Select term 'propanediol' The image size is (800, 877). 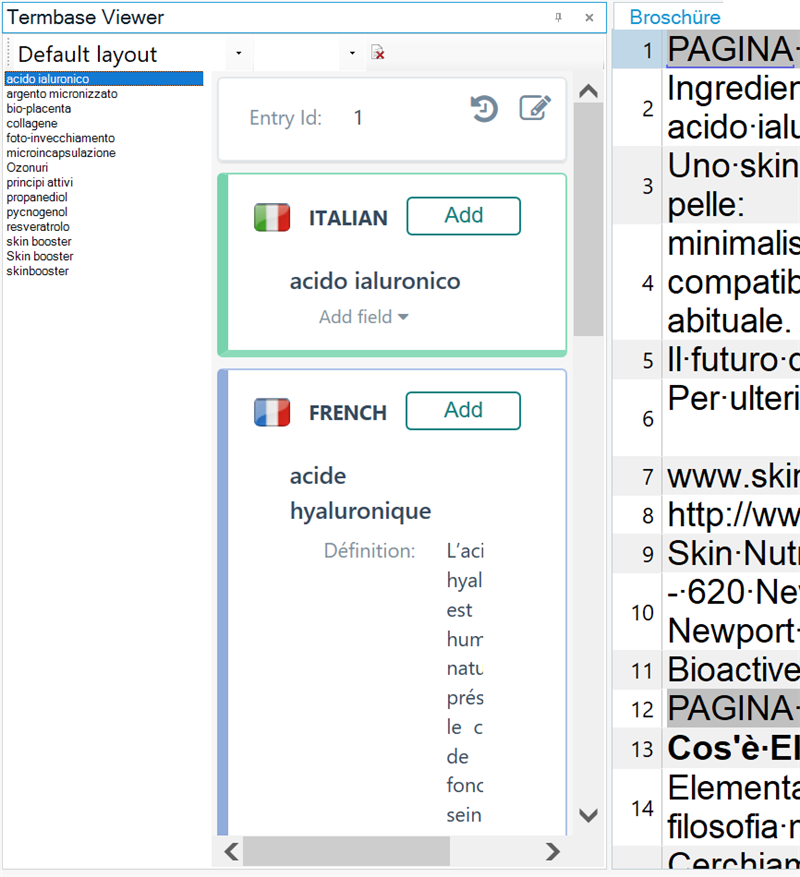37,197
